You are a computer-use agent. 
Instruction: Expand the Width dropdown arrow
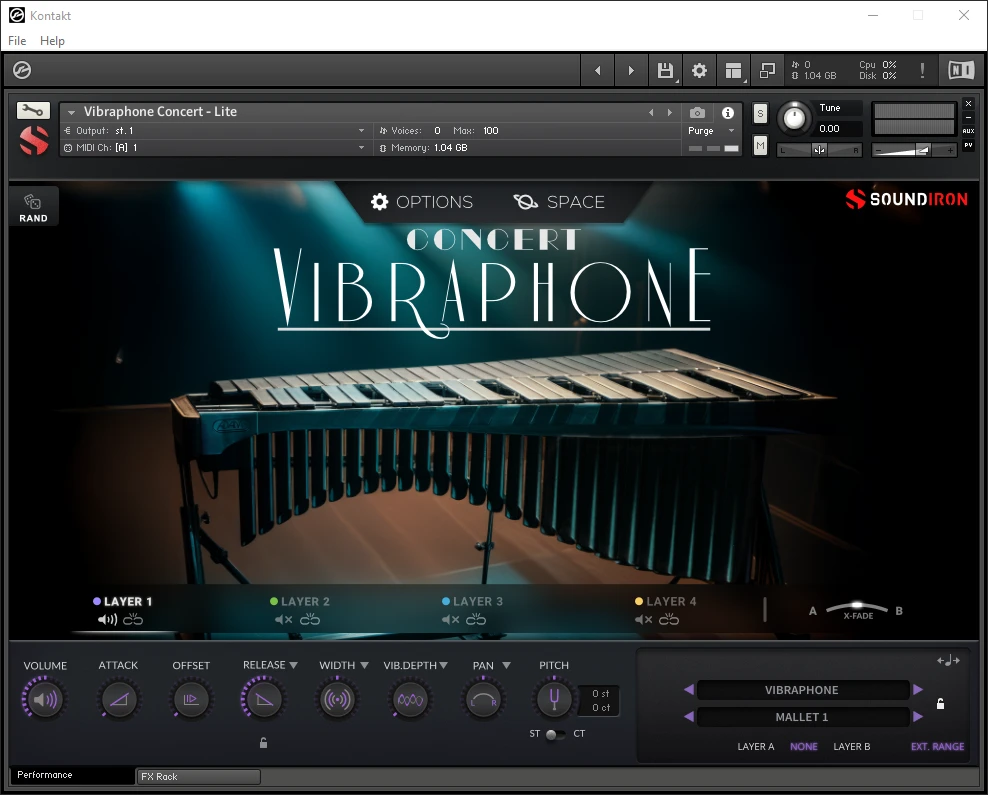tap(364, 665)
